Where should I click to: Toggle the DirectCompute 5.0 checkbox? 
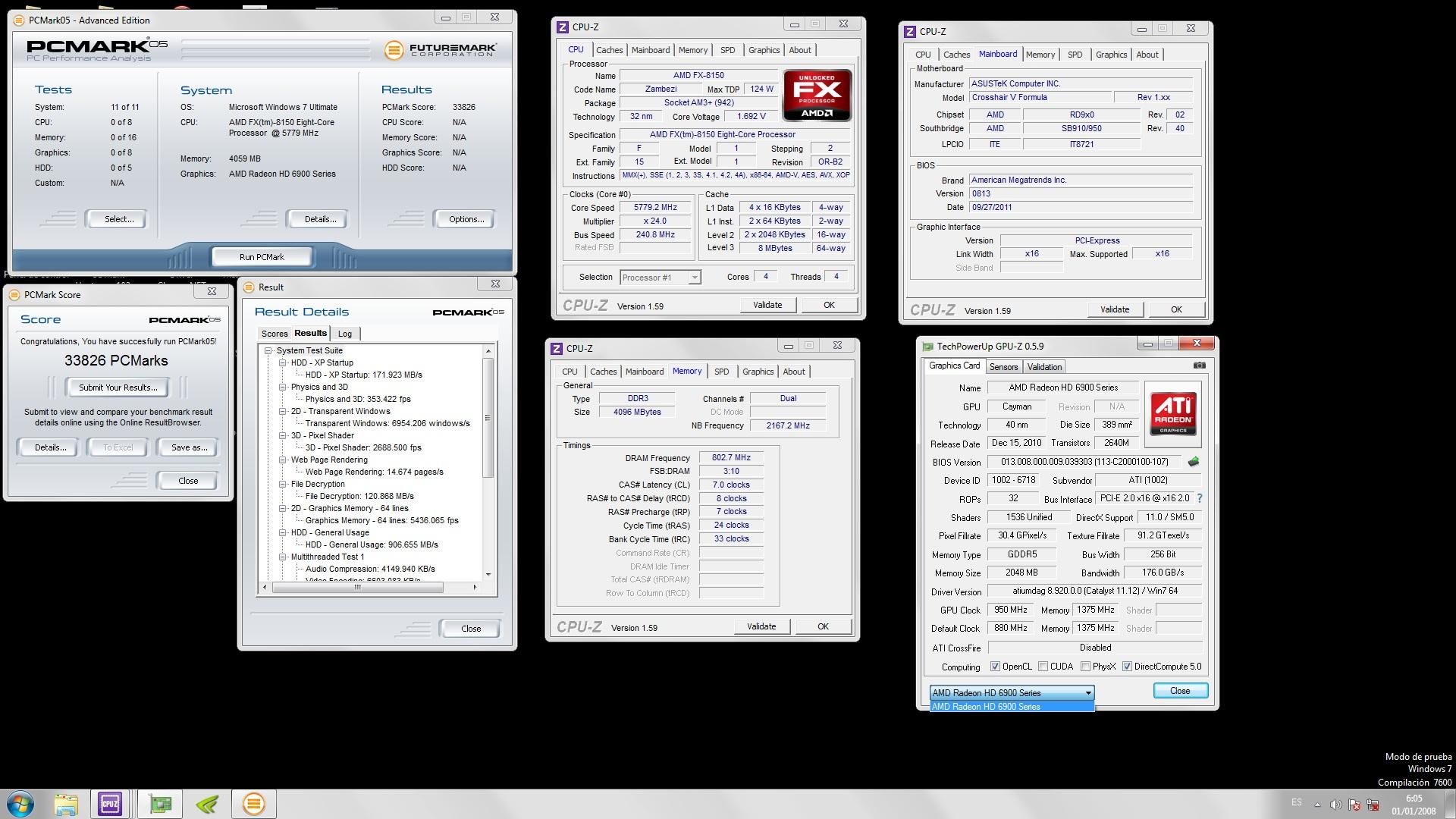point(1127,667)
